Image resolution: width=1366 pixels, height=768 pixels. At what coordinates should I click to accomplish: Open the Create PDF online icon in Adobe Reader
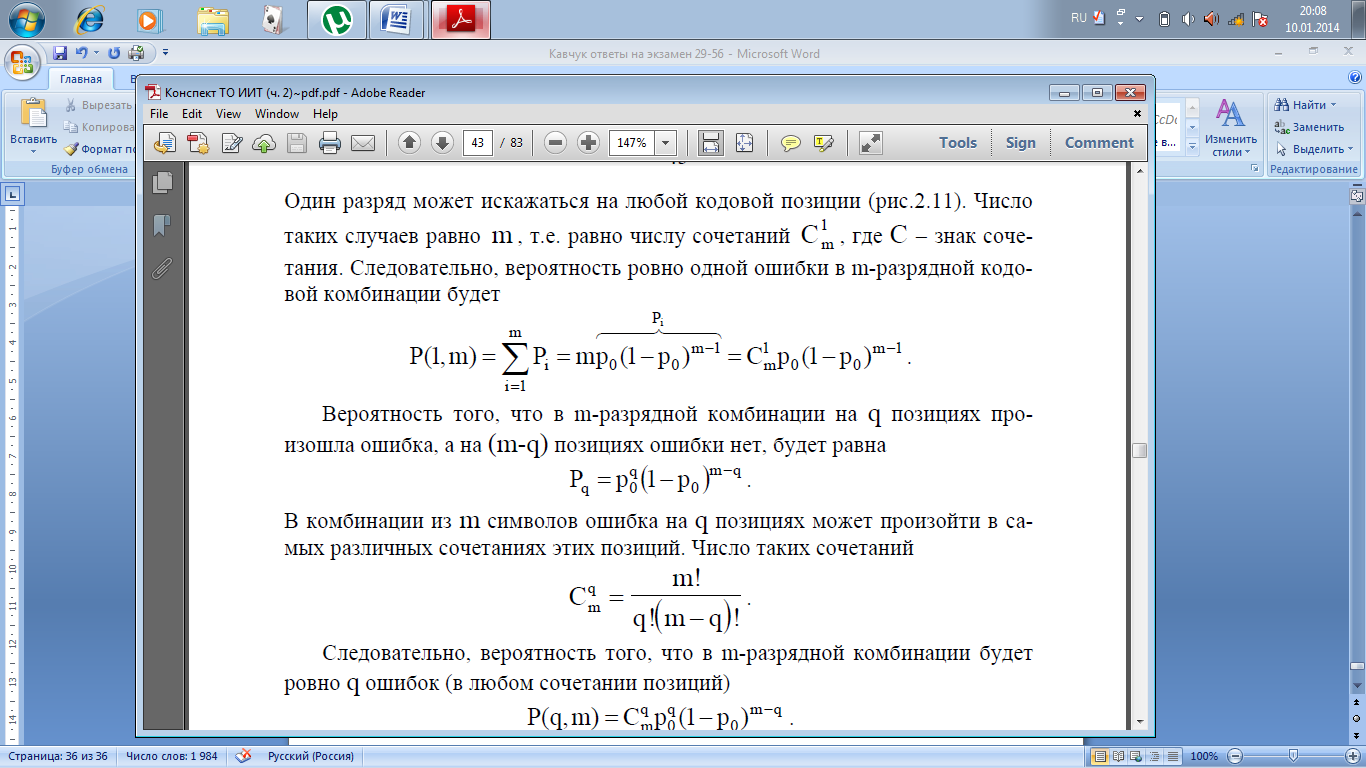pyautogui.click(x=166, y=143)
